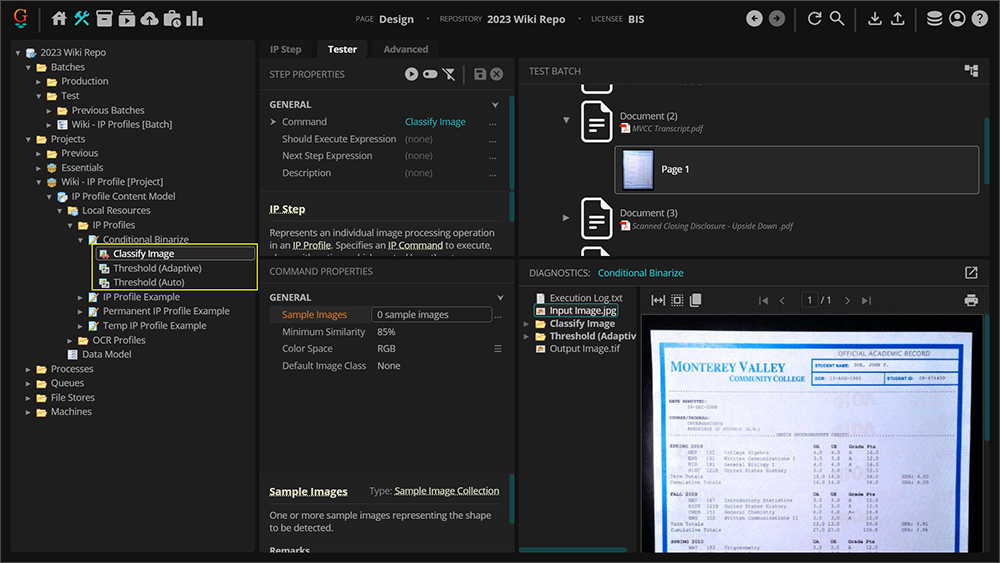Click the bar chart stats icon
This screenshot has width=1000, height=563.
point(194,19)
